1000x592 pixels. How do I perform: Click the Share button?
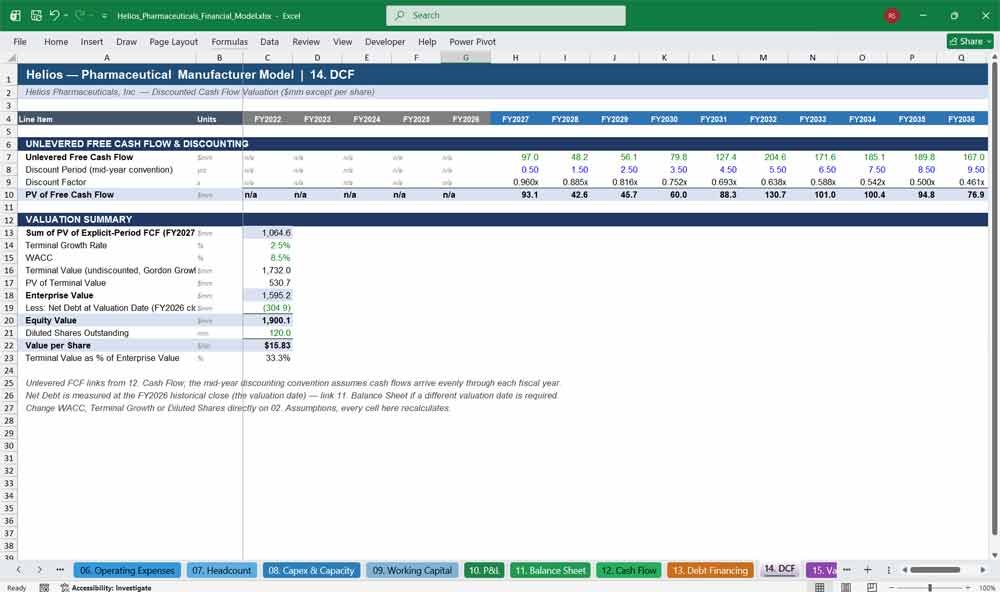(970, 41)
